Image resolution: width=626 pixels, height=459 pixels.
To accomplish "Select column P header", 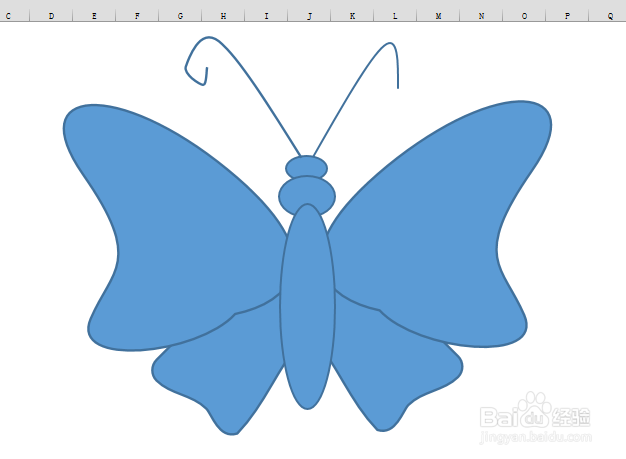I will (567, 16).
